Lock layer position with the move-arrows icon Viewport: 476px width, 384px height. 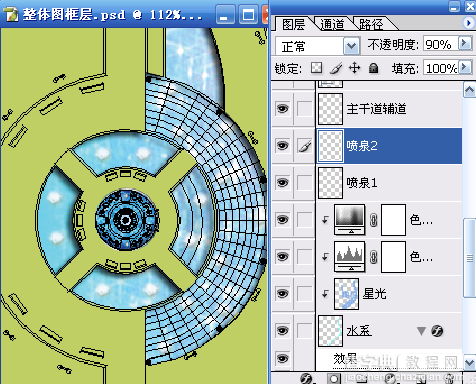354,68
